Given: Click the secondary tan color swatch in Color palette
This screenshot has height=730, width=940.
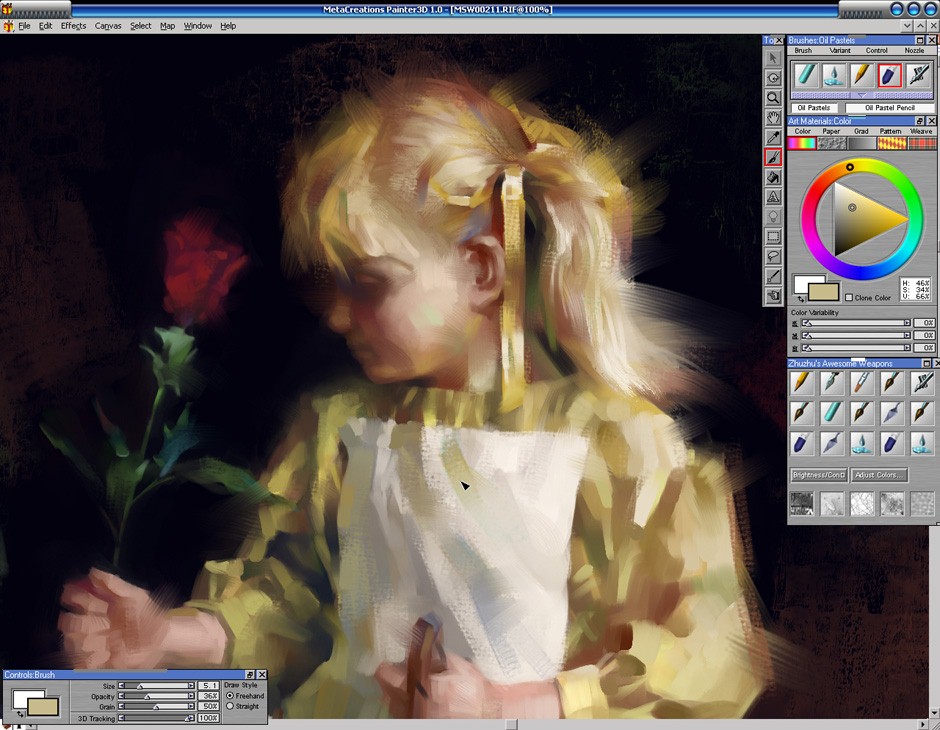Looking at the screenshot, I should coord(824,292).
